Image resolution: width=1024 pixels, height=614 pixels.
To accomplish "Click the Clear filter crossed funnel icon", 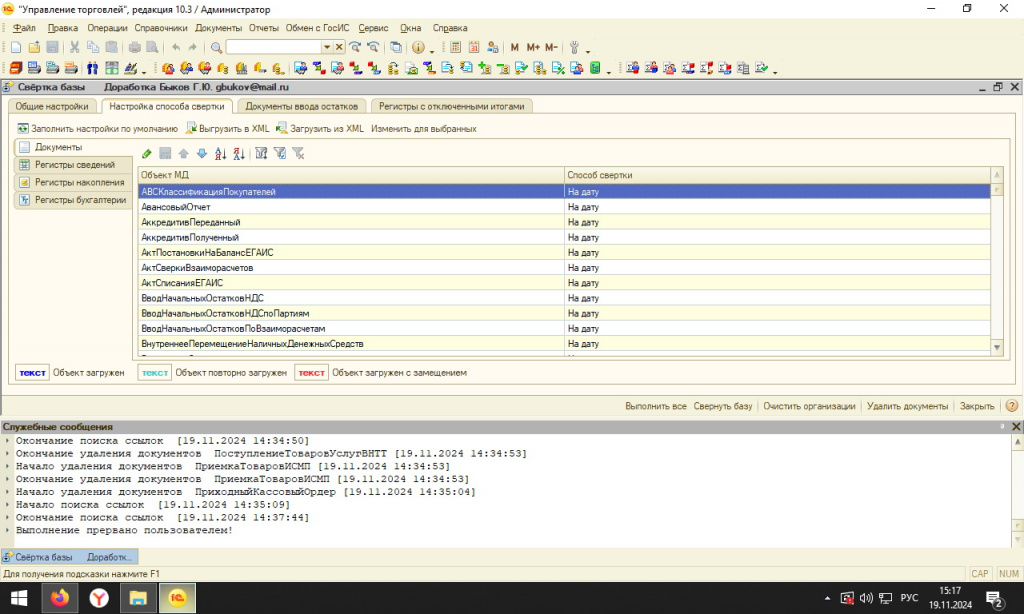I will coord(298,154).
